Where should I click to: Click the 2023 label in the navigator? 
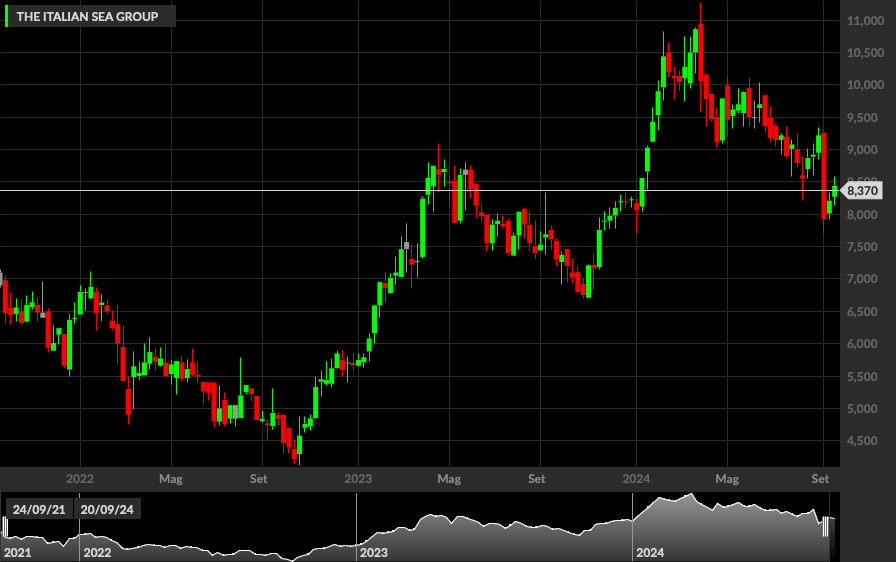[374, 553]
